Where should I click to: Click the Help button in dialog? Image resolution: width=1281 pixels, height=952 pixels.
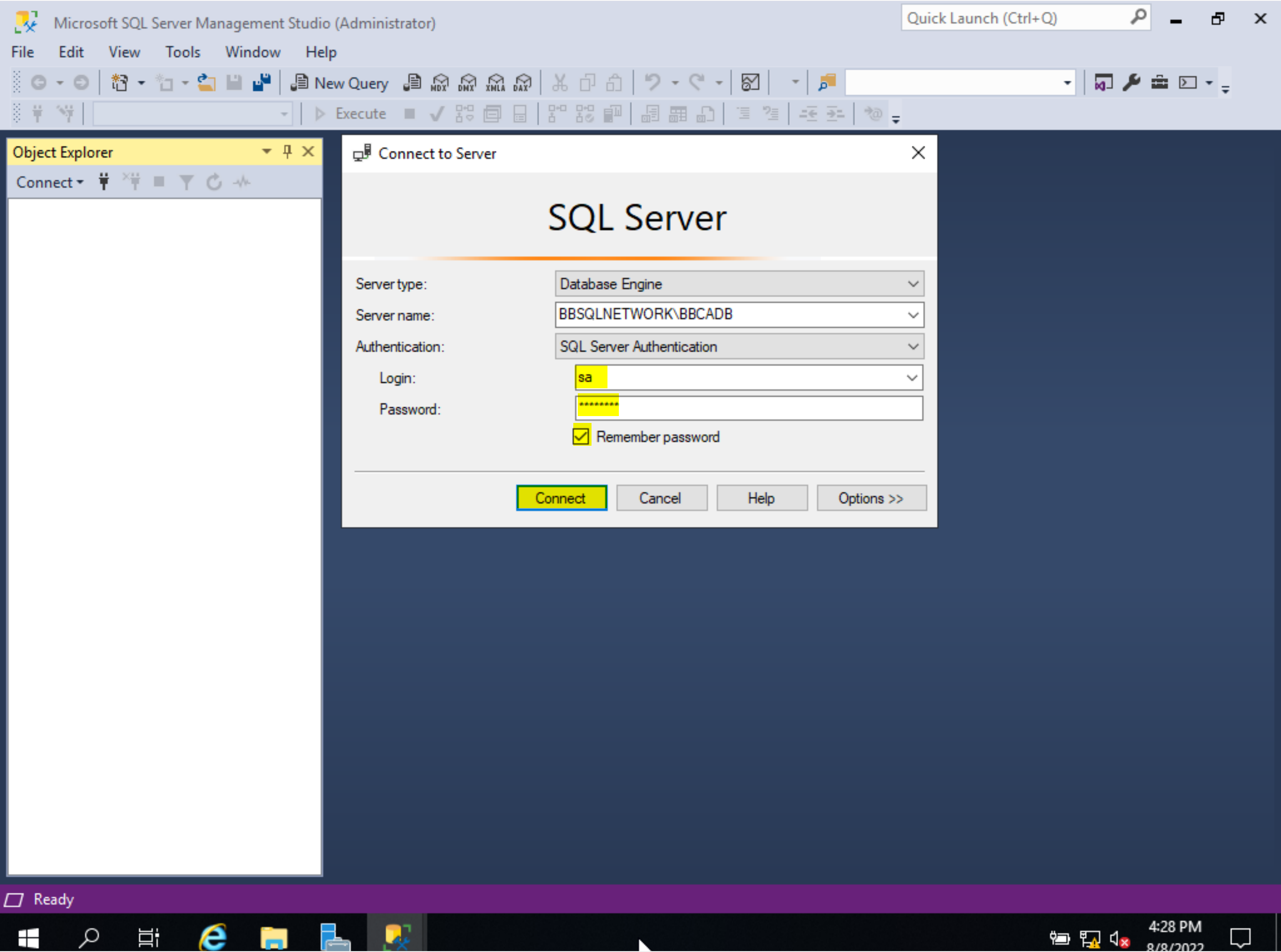[x=762, y=498]
